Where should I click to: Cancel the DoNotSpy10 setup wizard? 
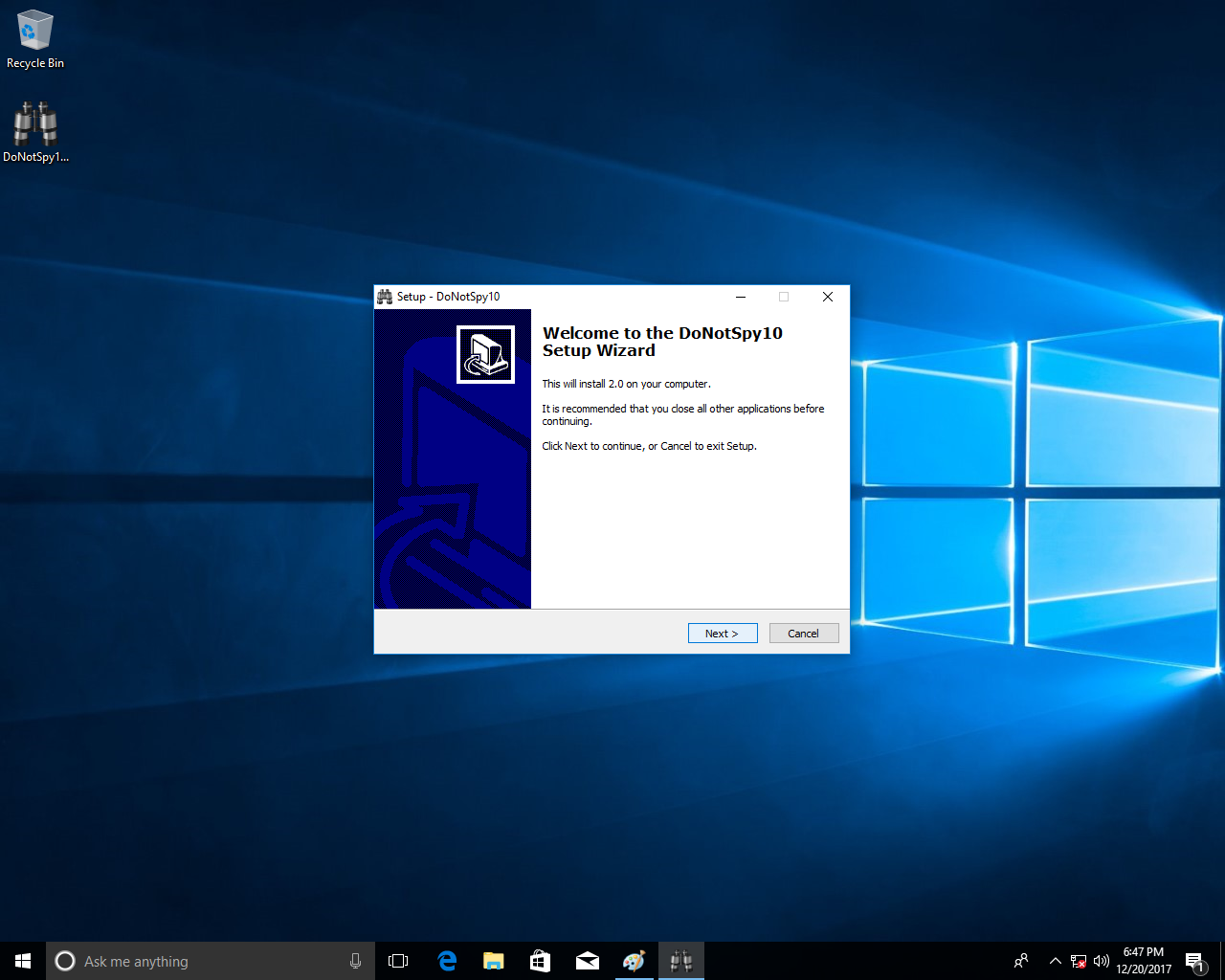(x=803, y=634)
